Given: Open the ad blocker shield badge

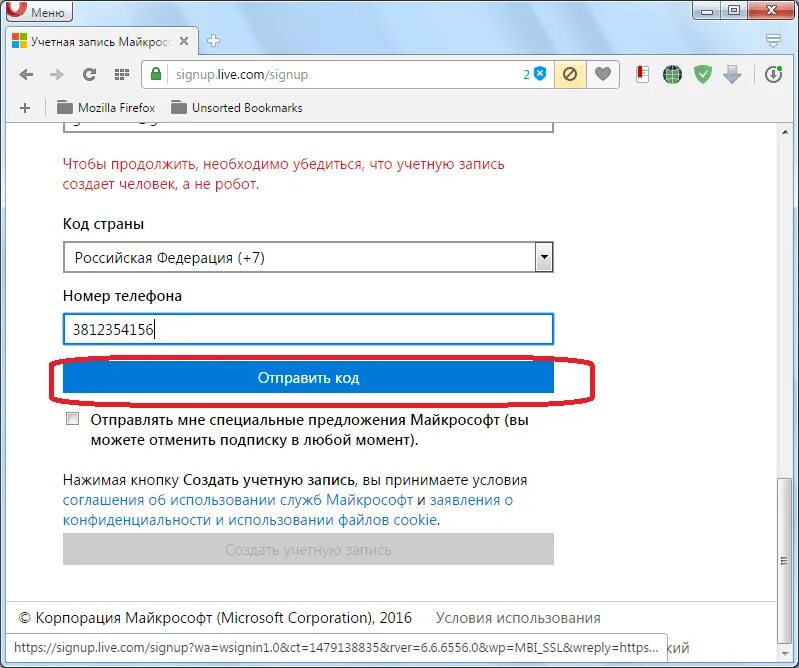Looking at the screenshot, I should click(535, 74).
